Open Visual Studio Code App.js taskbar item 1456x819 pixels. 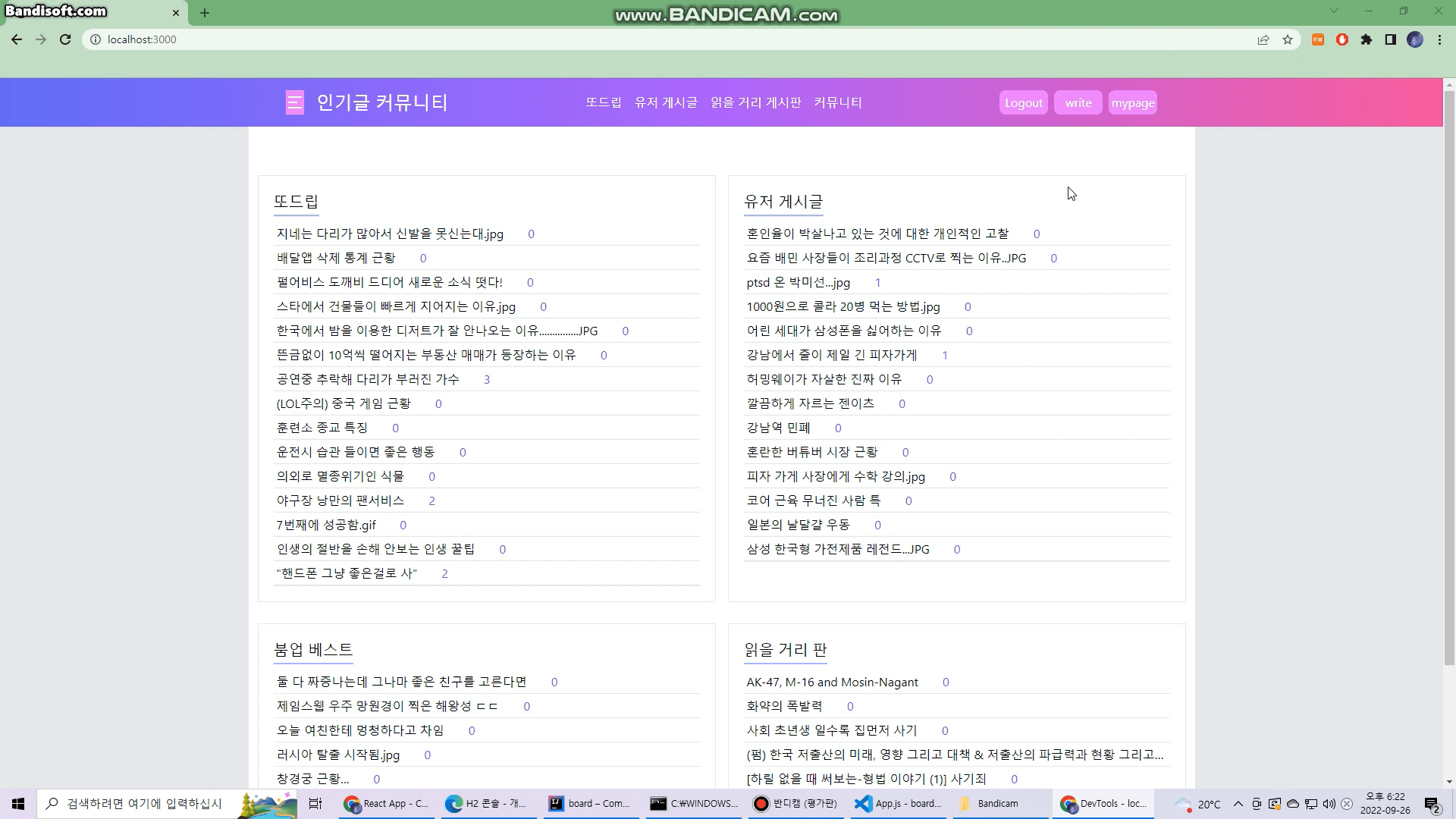(898, 804)
